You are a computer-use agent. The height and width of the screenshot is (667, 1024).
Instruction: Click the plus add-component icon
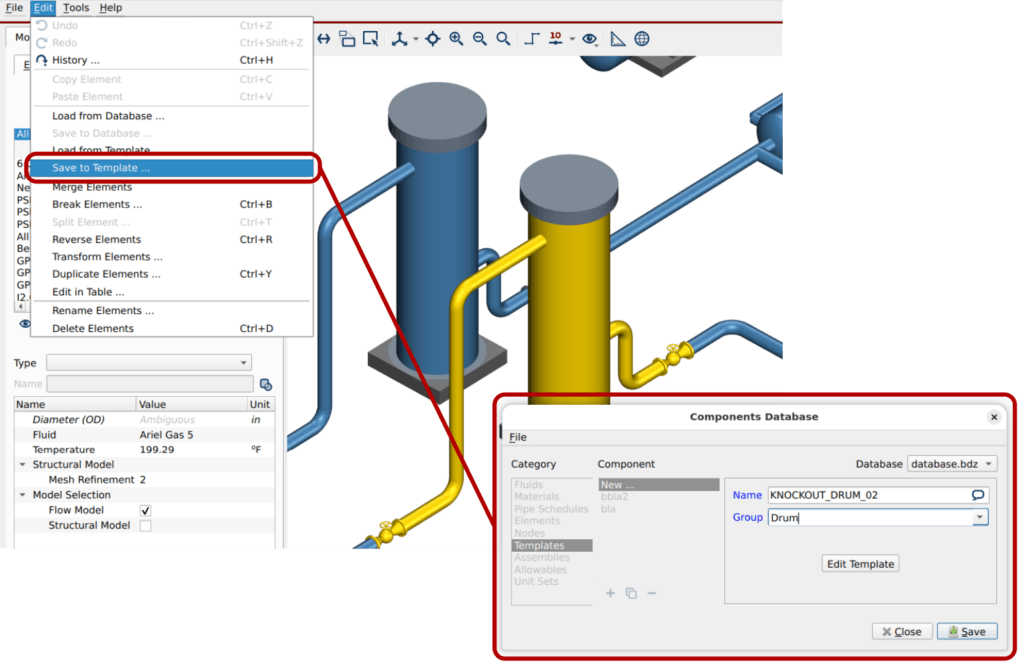610,593
